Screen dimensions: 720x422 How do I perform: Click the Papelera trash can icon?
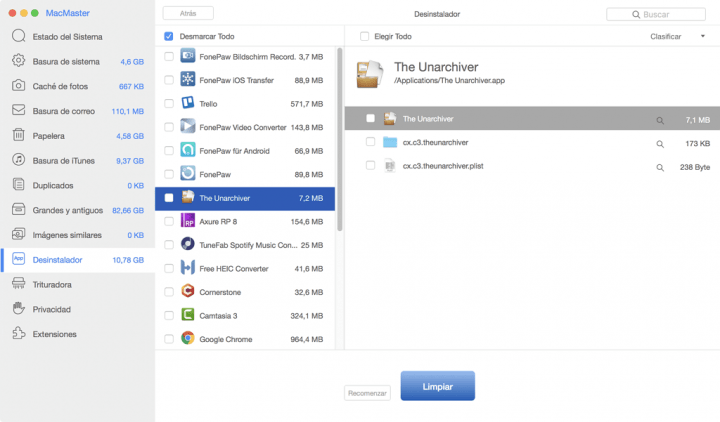18,135
